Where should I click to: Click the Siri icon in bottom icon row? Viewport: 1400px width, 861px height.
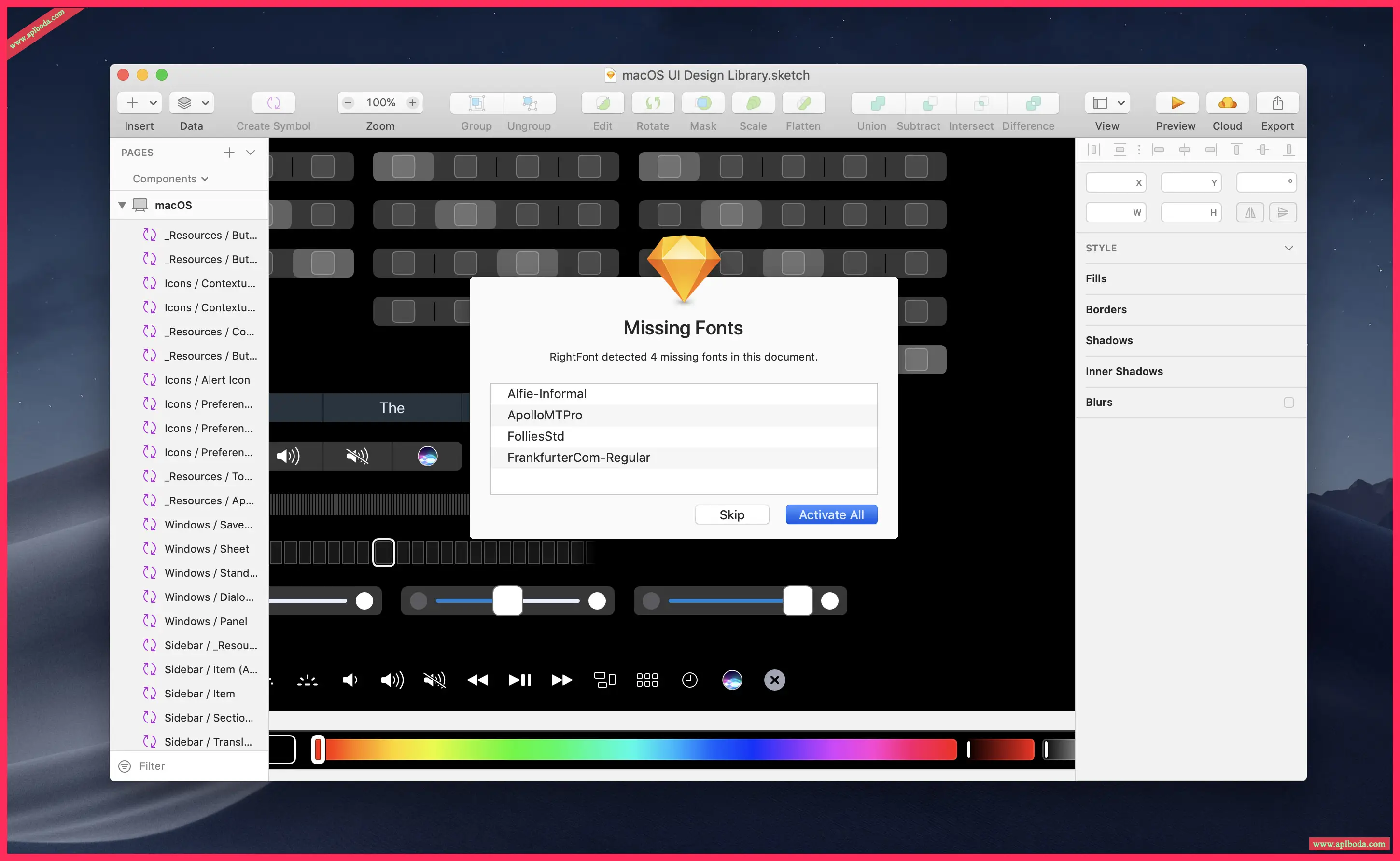732,680
